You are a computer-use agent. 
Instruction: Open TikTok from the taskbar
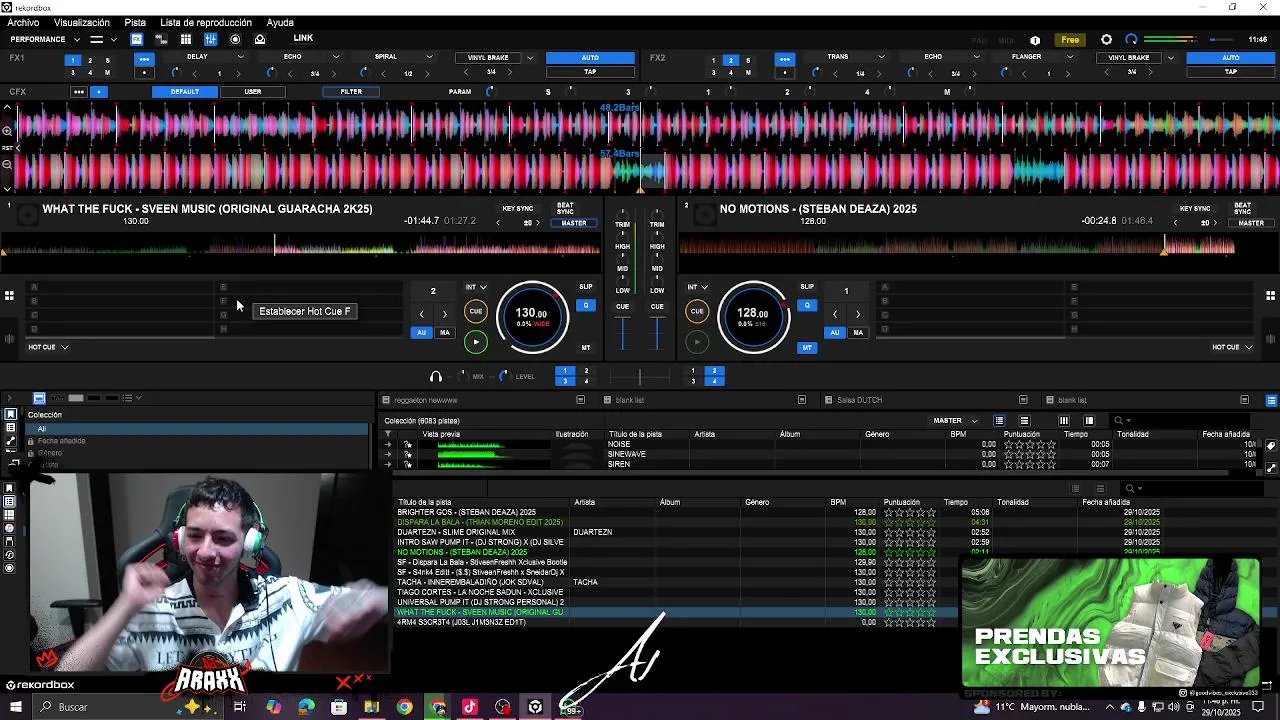coord(470,707)
